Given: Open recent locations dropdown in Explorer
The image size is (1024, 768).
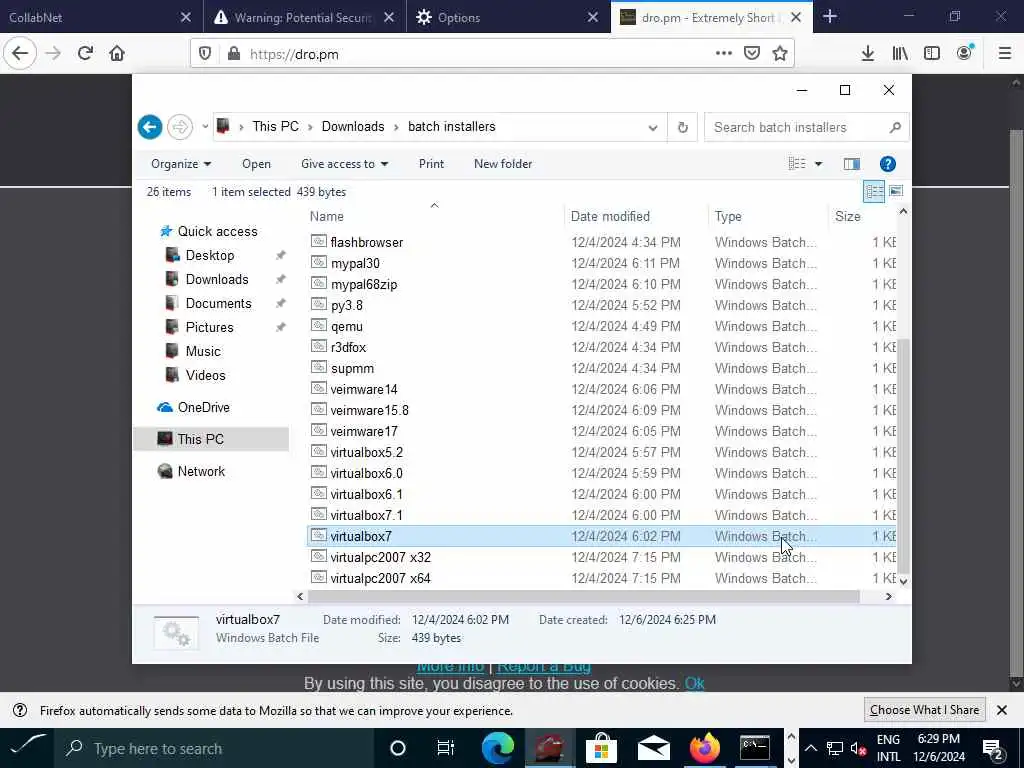Looking at the screenshot, I should [x=204, y=127].
